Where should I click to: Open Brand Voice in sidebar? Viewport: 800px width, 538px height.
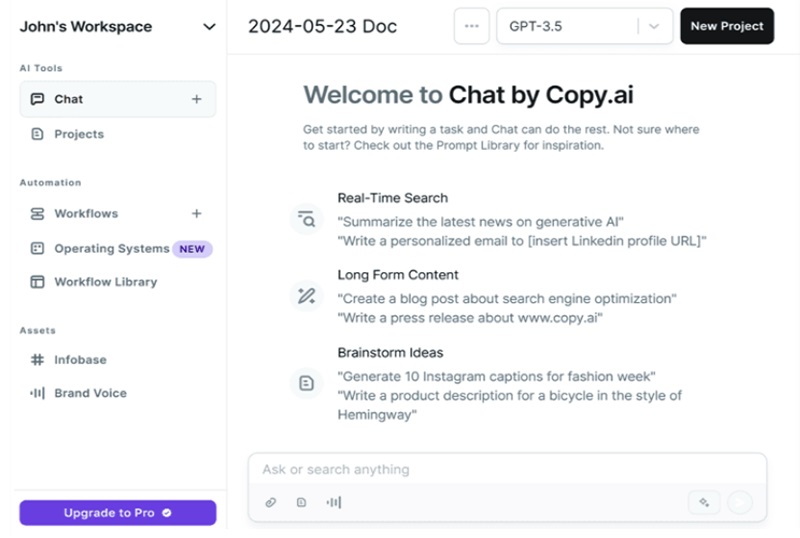click(x=90, y=393)
